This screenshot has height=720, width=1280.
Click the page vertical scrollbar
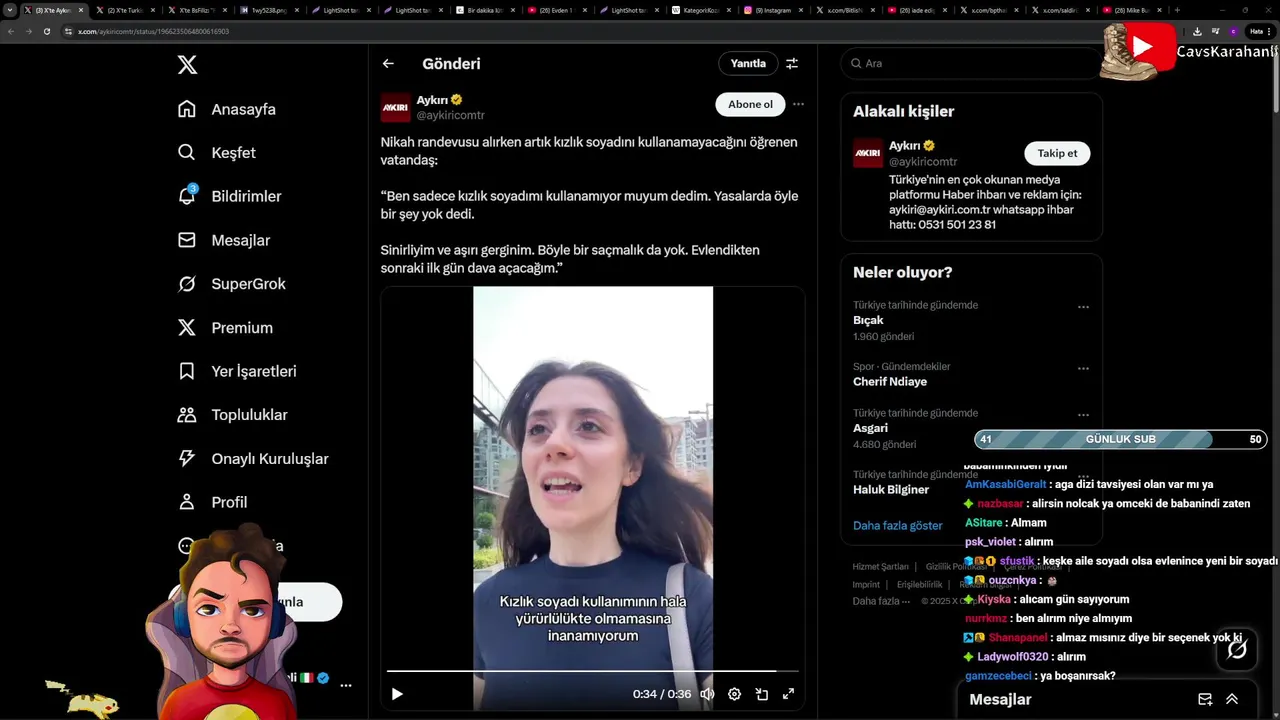[1275, 80]
